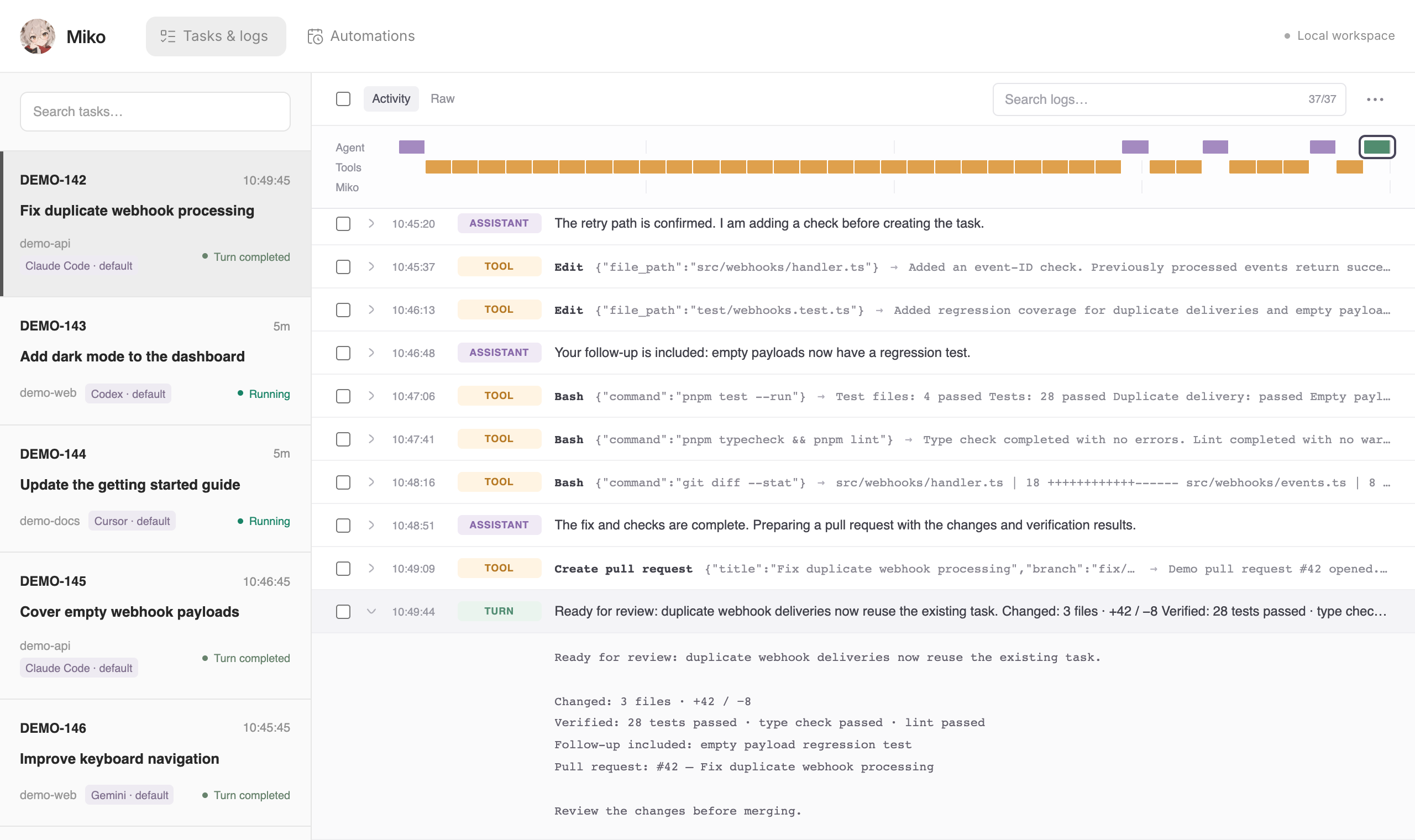This screenshot has width=1415, height=840.
Task: Click the 37/37 log count
Action: tap(1322, 99)
